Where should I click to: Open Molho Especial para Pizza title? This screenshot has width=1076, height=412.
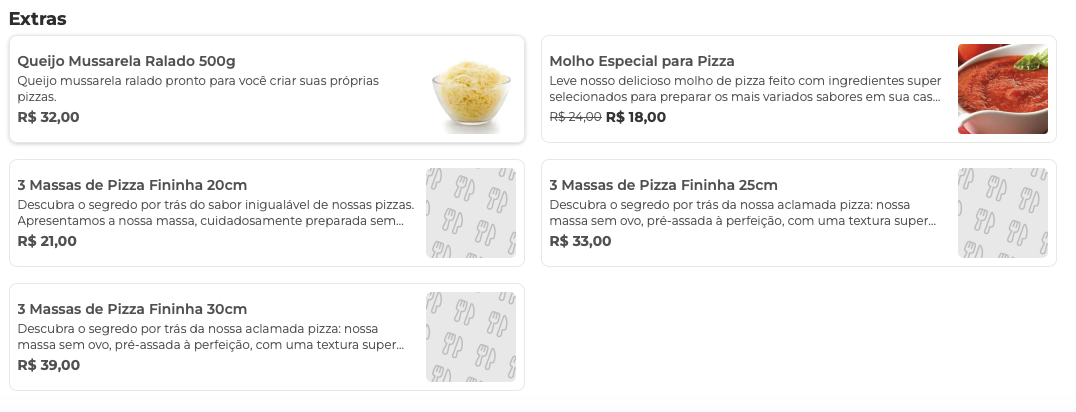pos(642,61)
